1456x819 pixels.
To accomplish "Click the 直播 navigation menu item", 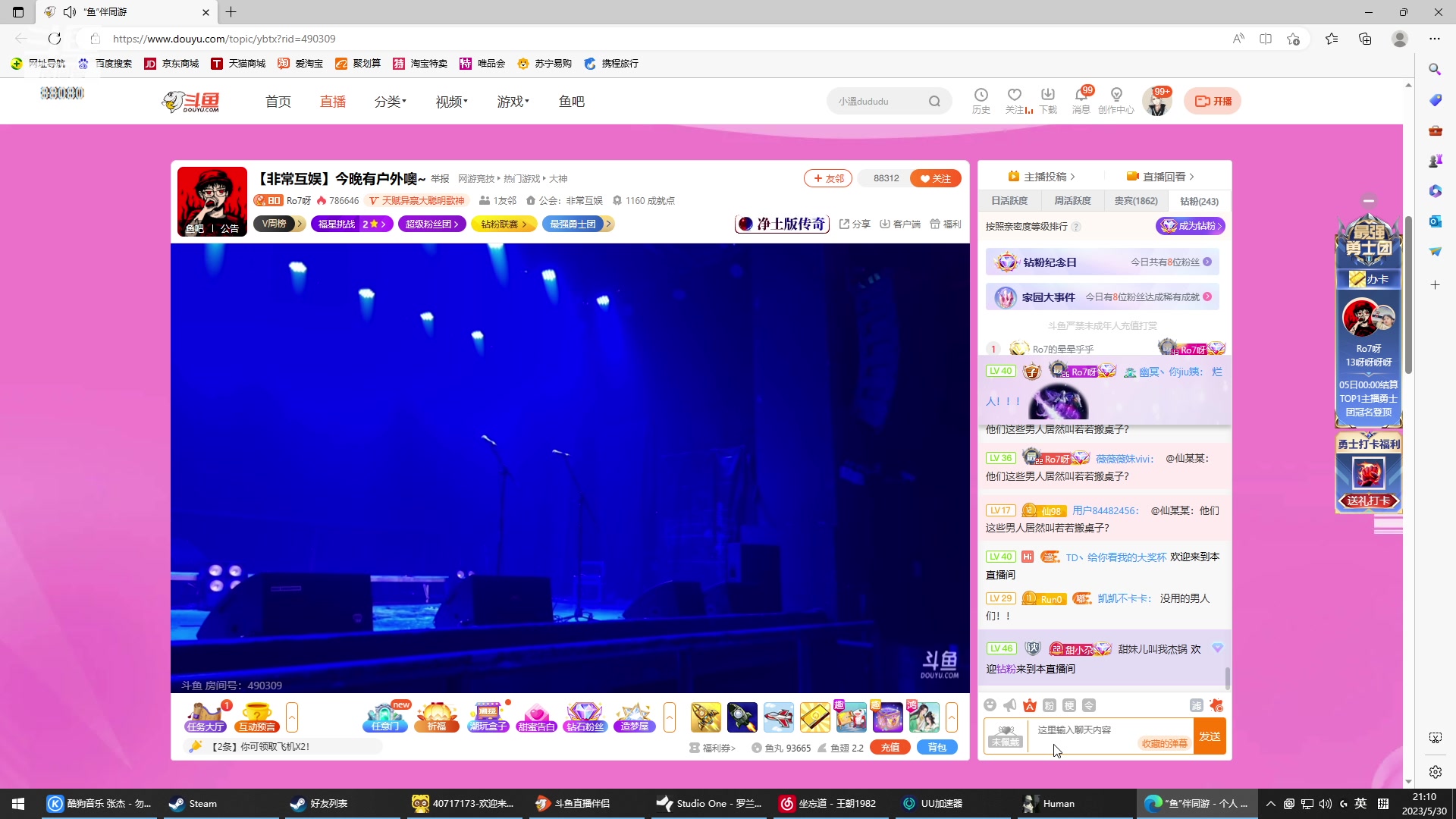I will (x=332, y=101).
